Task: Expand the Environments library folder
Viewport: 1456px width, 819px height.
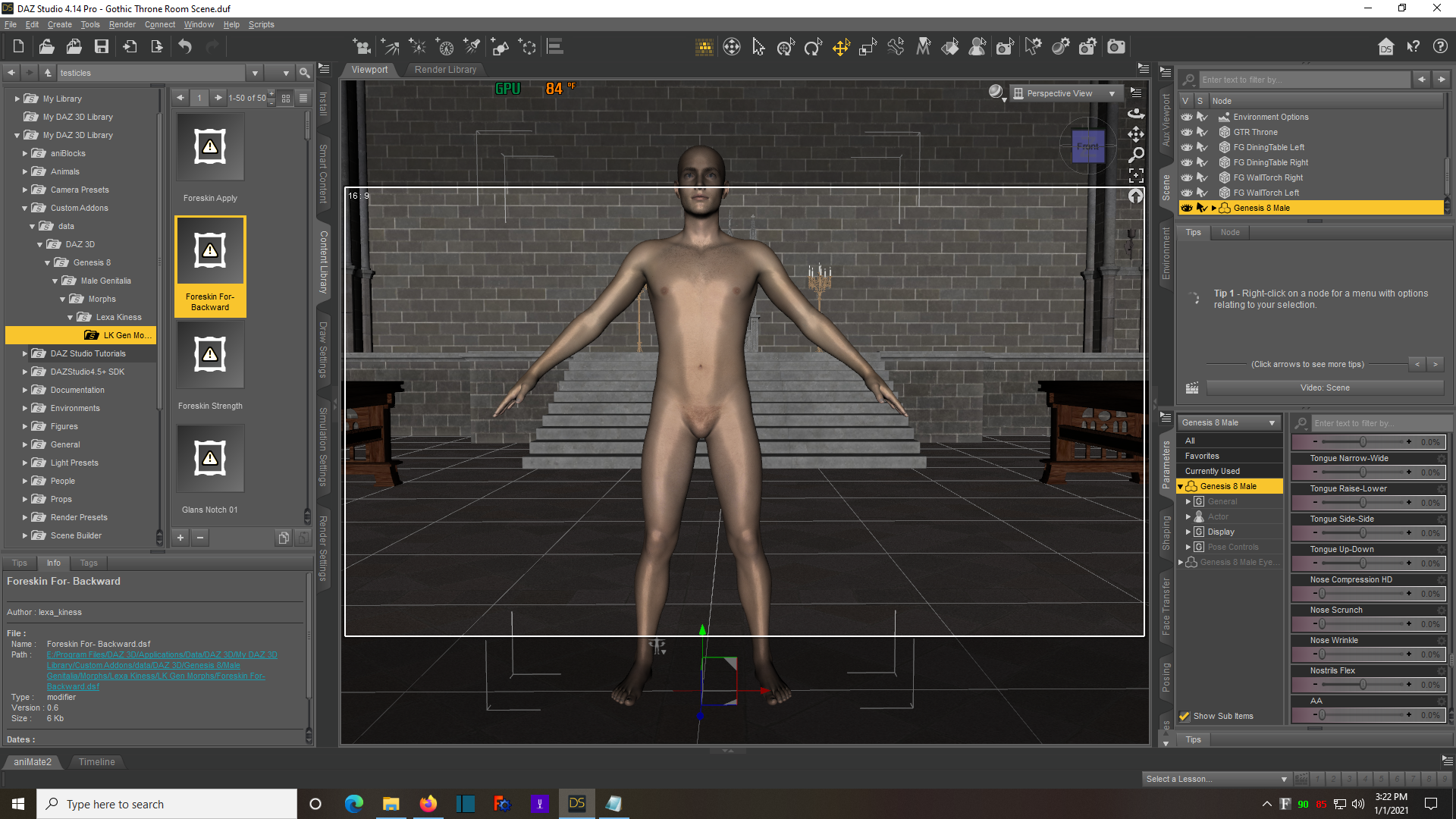Action: (25, 409)
